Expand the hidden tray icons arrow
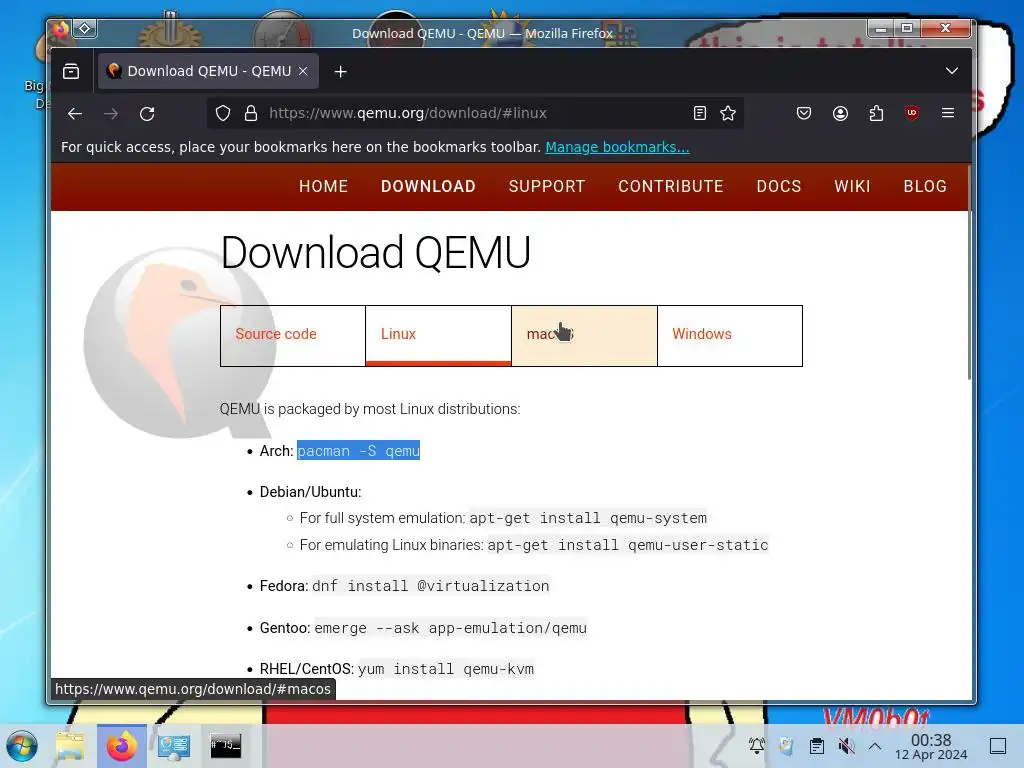The image size is (1024, 768). pos(875,746)
